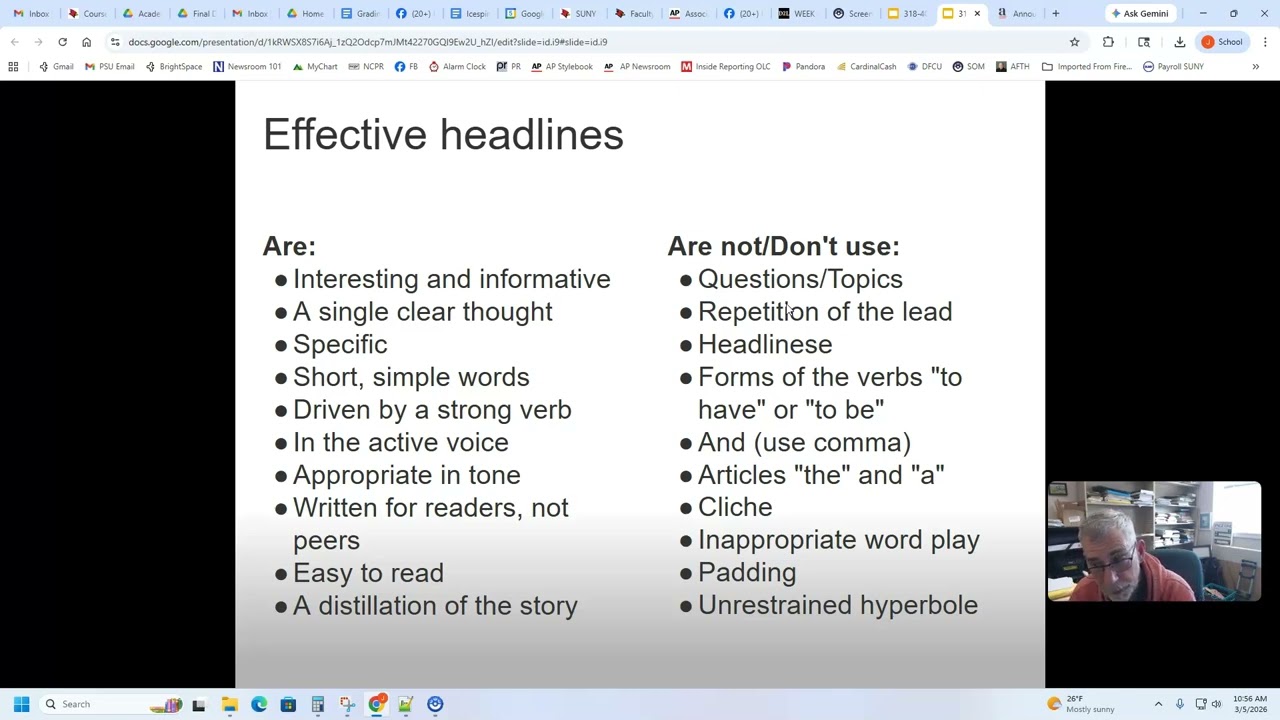Open Task View from taskbar
The width and height of the screenshot is (1280, 720).
(199, 704)
